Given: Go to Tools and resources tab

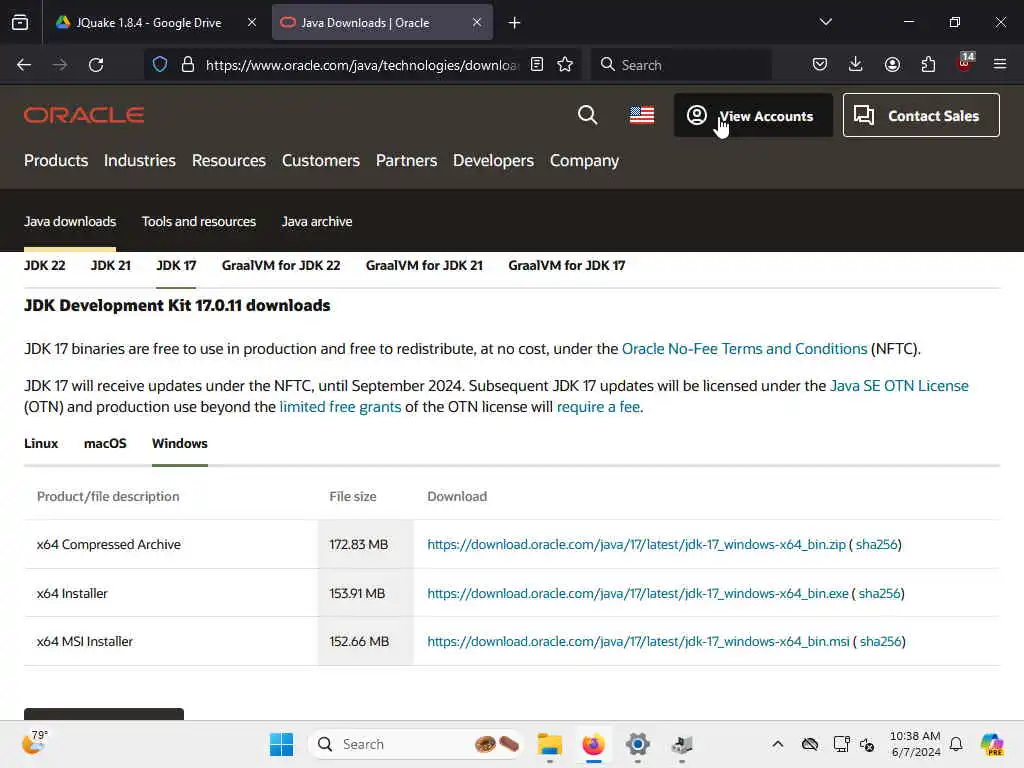Looking at the screenshot, I should (199, 221).
